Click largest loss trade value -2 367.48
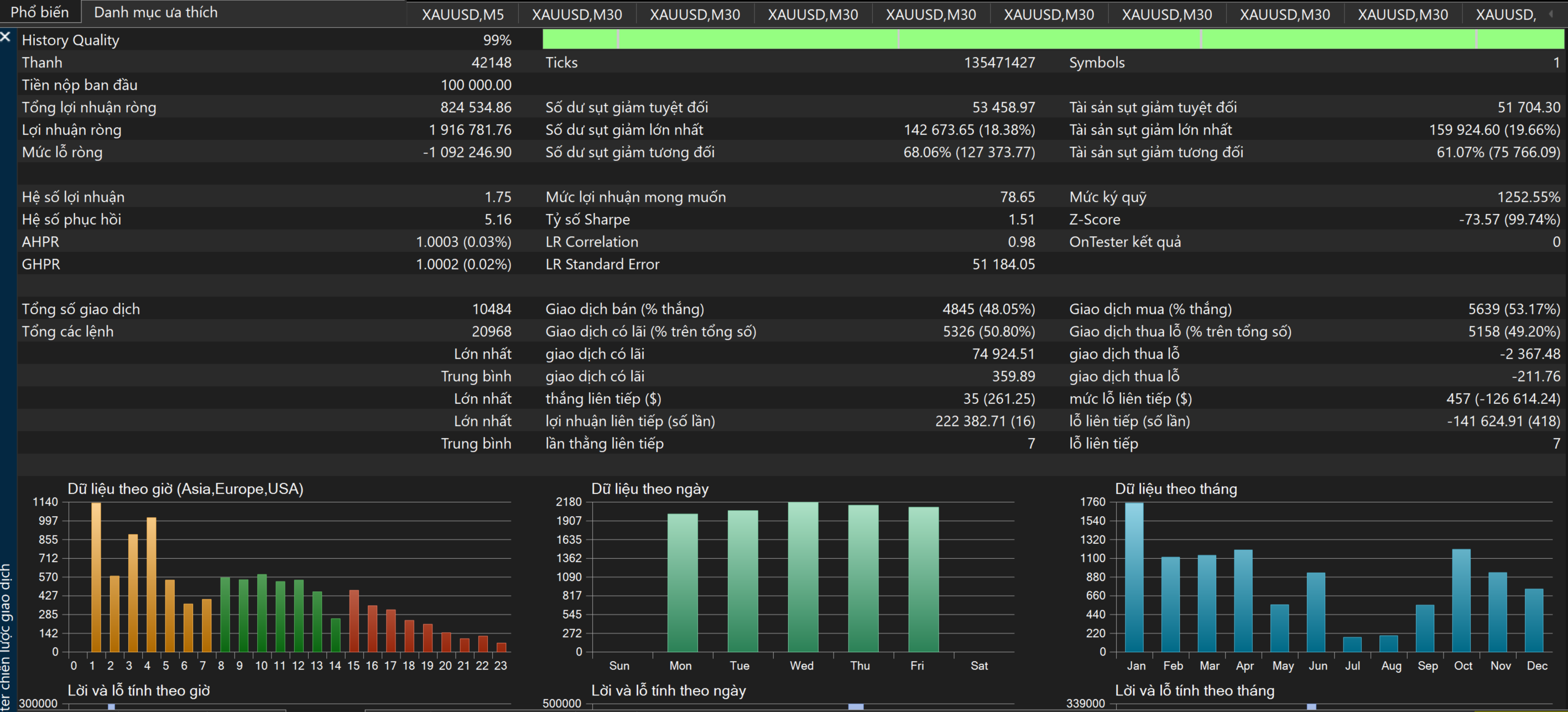This screenshot has width=1568, height=712. point(1530,355)
